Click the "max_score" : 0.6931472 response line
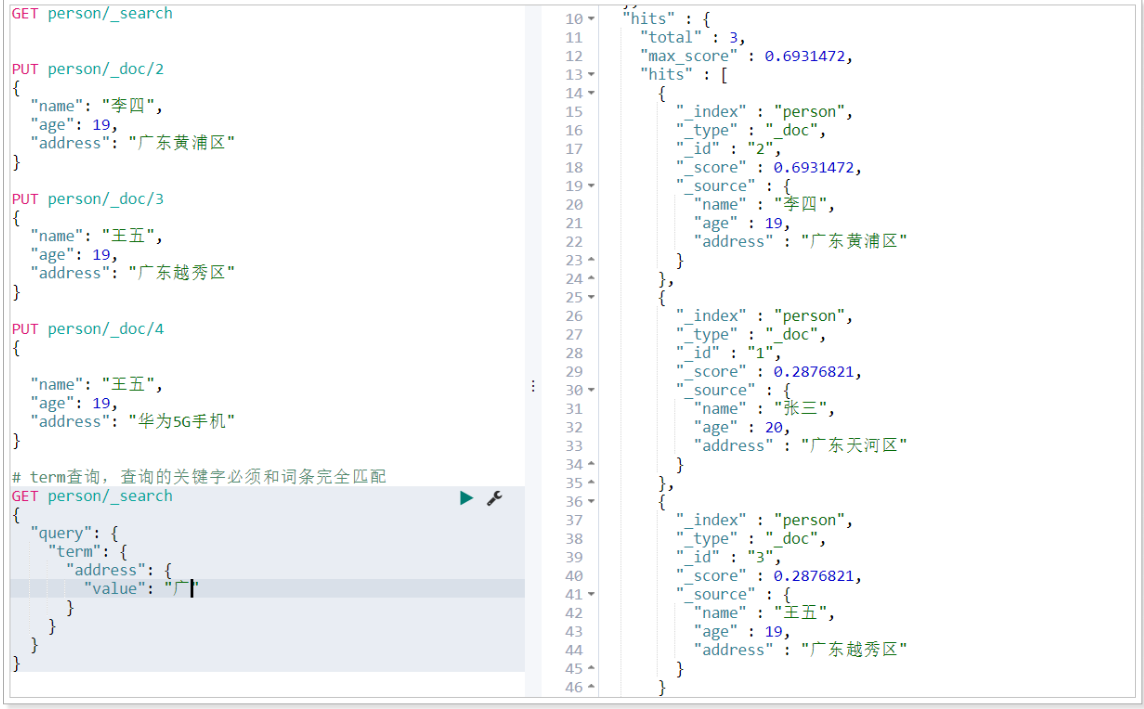Image resolution: width=1144 pixels, height=709 pixels. (x=746, y=56)
